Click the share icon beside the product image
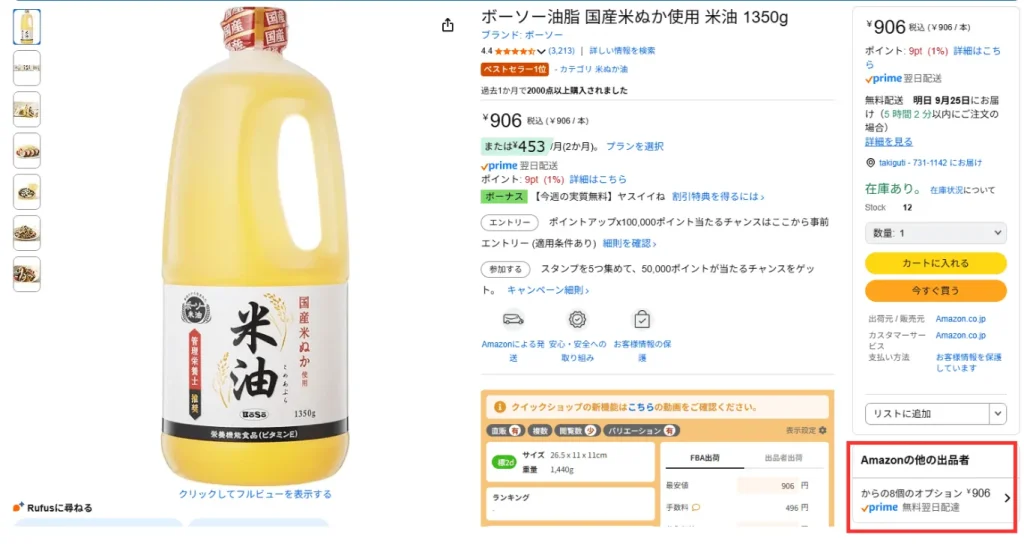Viewport: 1024px width, 549px height. [x=448, y=26]
